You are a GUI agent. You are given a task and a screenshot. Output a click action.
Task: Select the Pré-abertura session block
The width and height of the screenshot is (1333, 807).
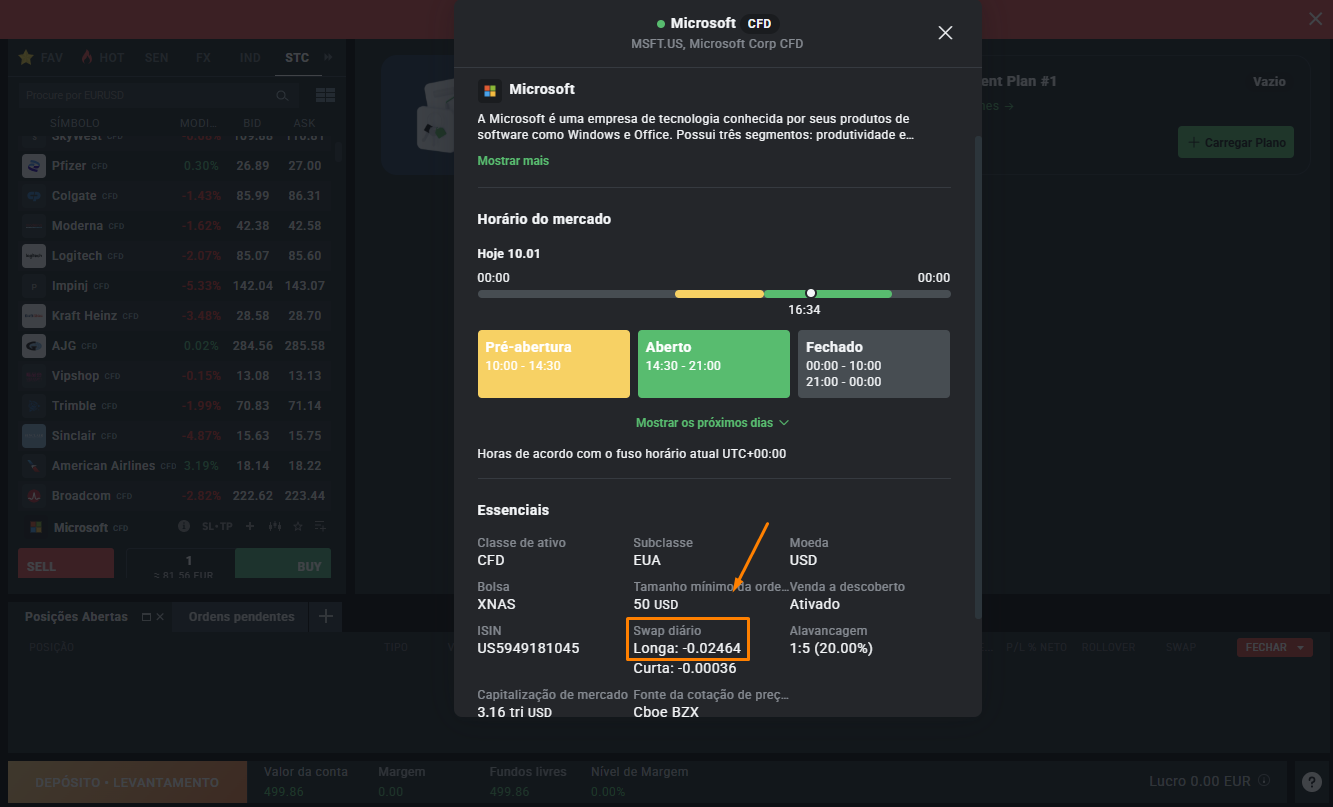[x=554, y=364]
